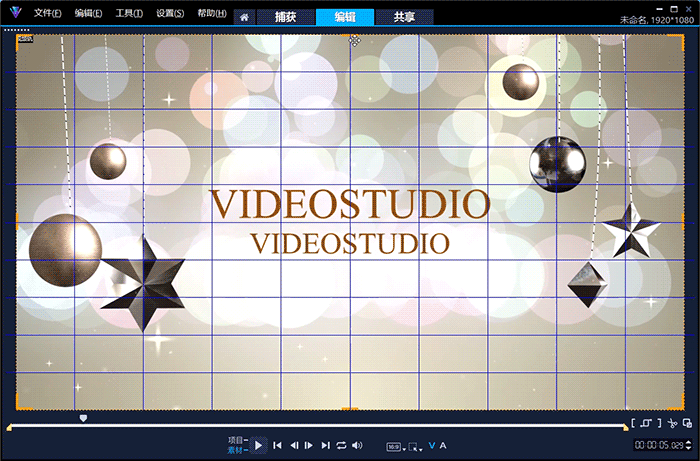Switch to 素材 (Clip) playback mode
700x461 pixels.
[236, 450]
